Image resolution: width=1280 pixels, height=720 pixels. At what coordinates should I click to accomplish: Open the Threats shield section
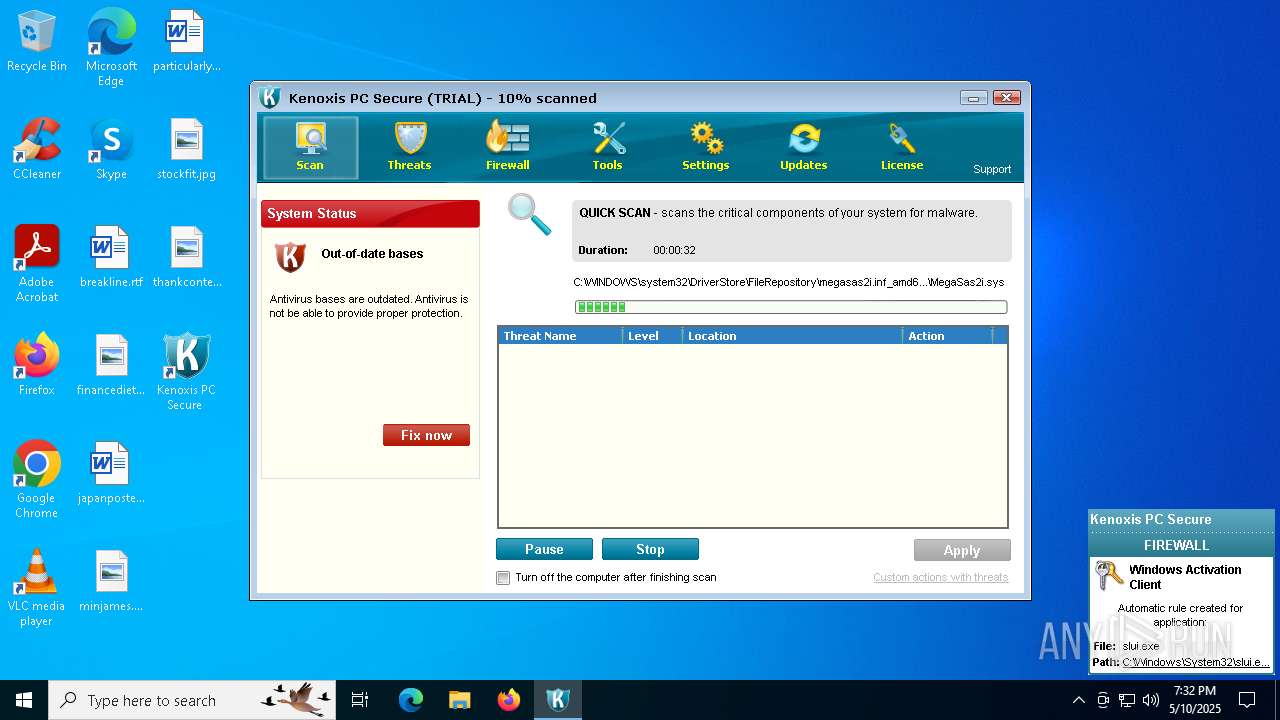coord(409,147)
